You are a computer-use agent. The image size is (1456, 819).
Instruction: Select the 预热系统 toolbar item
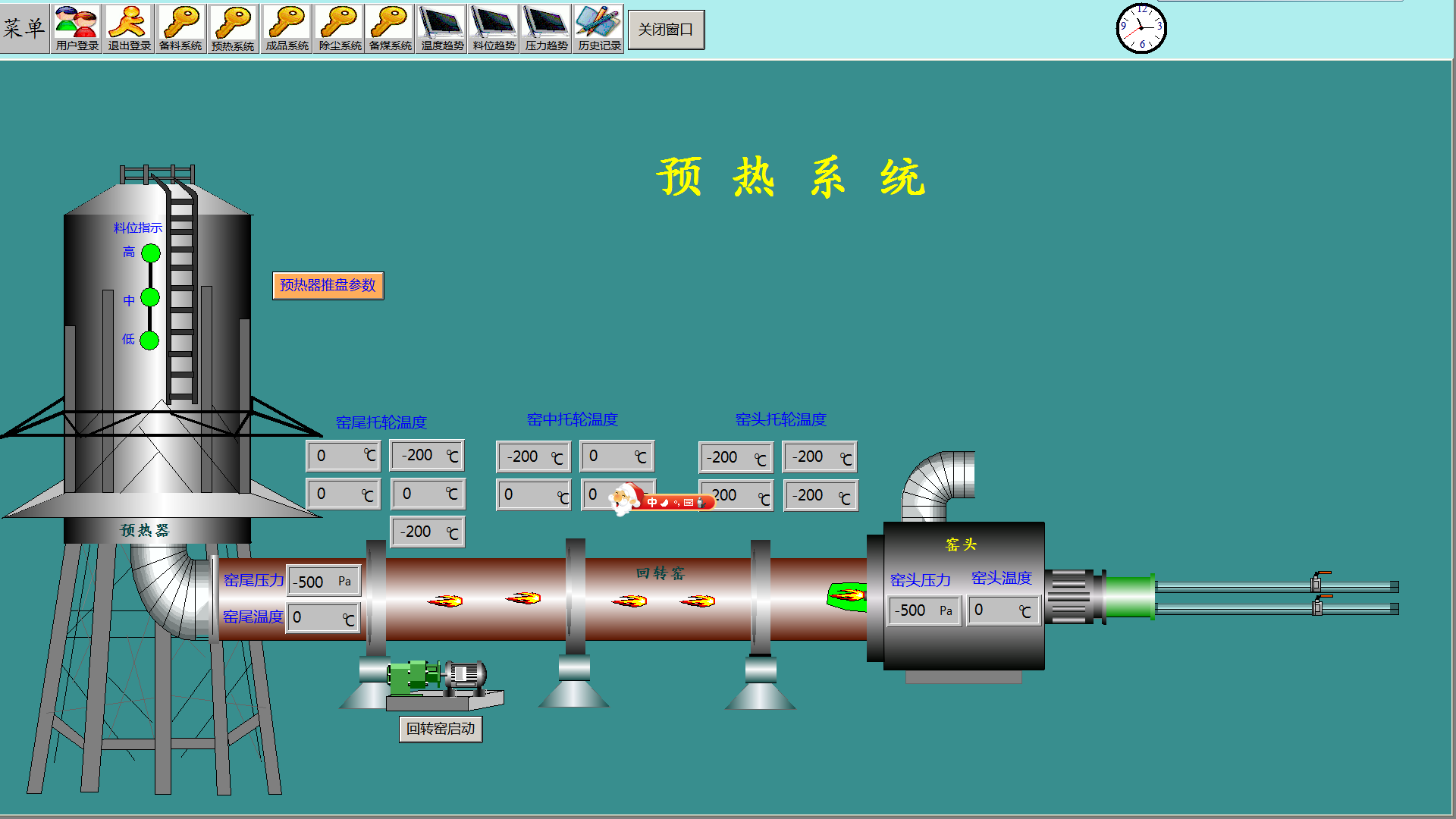(x=233, y=28)
